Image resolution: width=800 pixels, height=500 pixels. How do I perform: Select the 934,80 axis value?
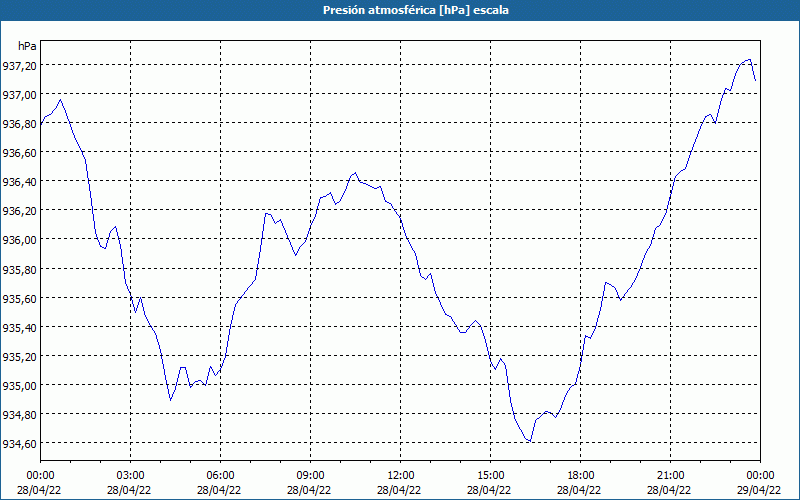(19, 414)
